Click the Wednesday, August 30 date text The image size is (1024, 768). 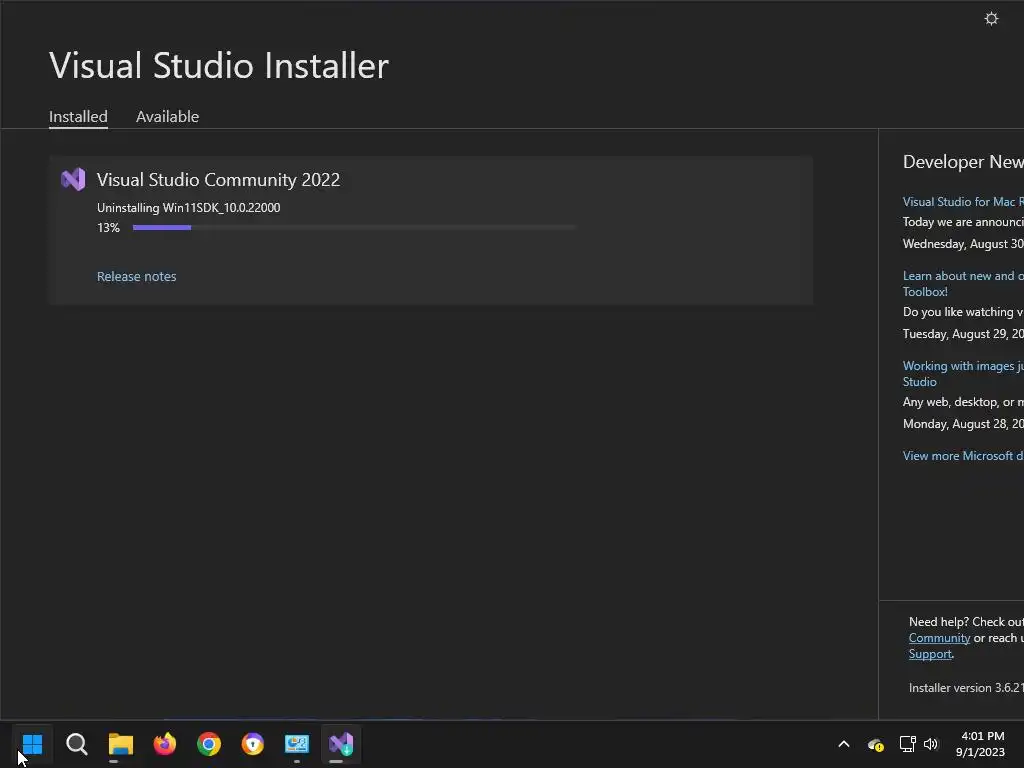[963, 244]
